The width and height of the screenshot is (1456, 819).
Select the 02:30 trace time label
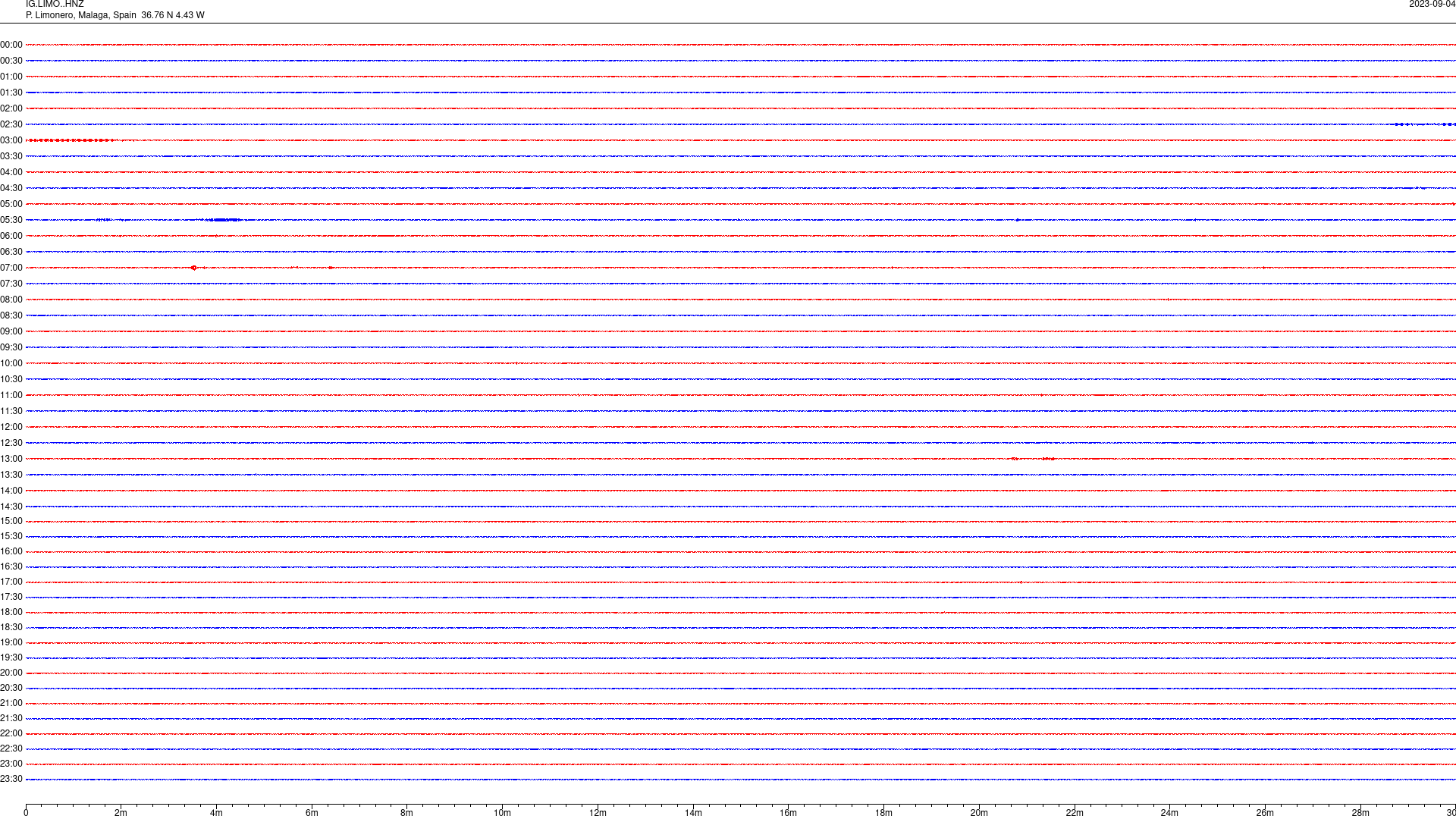click(11, 124)
